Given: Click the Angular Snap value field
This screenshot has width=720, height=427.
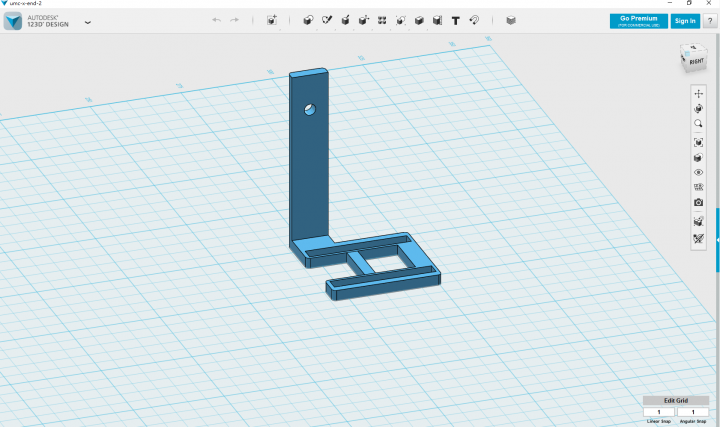Looking at the screenshot, I should (693, 412).
